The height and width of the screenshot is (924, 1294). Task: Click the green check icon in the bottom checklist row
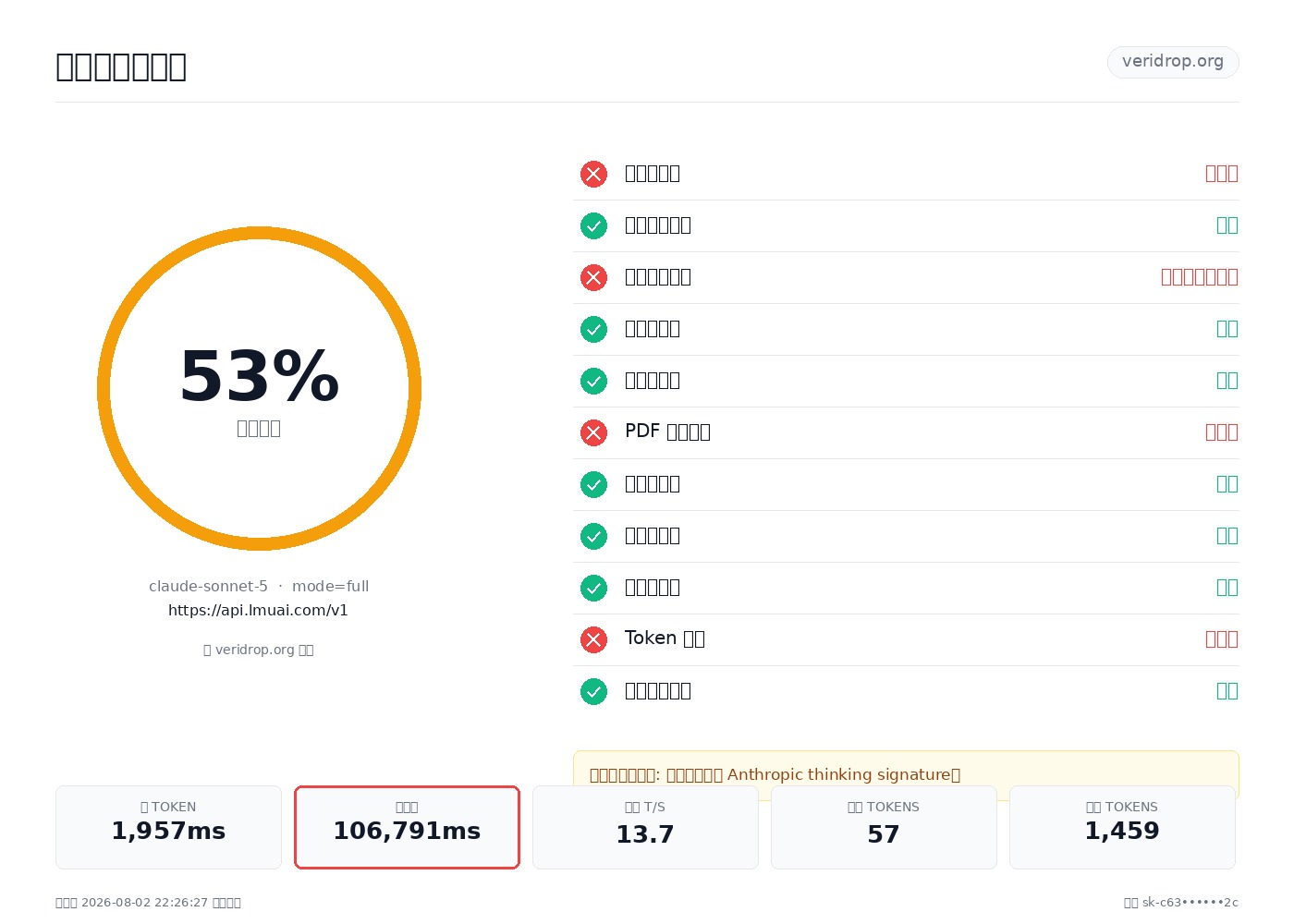[593, 691]
